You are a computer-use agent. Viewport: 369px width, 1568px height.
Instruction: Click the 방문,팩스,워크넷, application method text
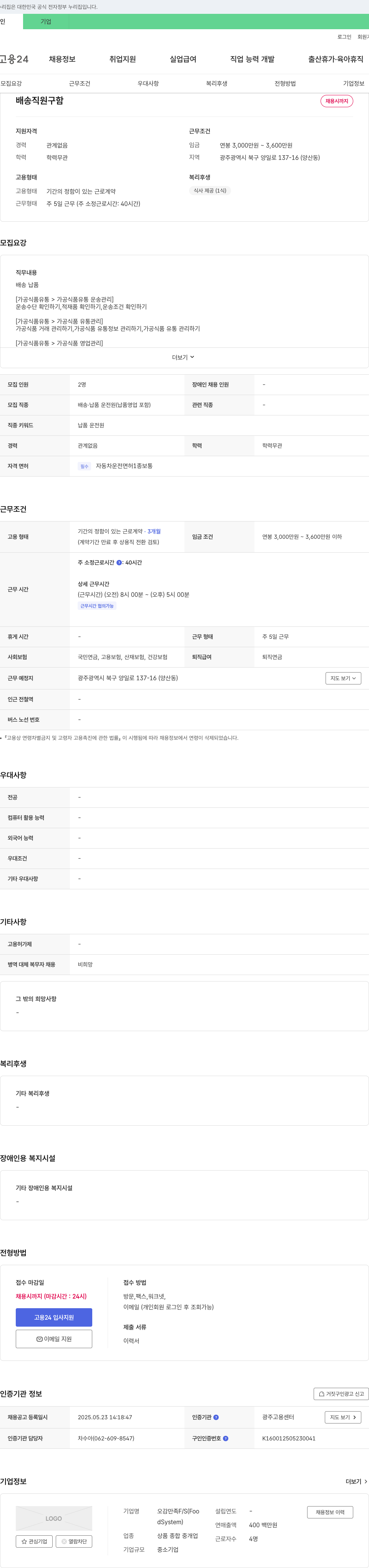pyautogui.click(x=145, y=1297)
